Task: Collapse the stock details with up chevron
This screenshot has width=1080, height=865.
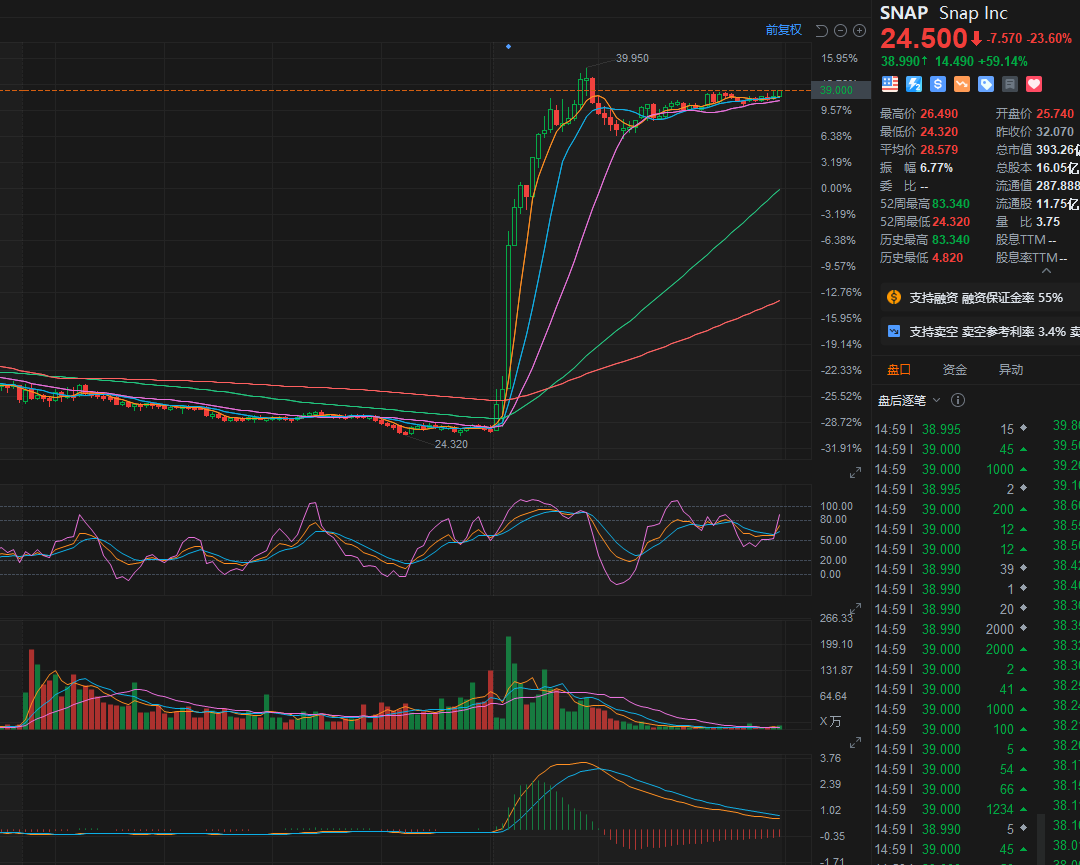Action: click(1046, 271)
